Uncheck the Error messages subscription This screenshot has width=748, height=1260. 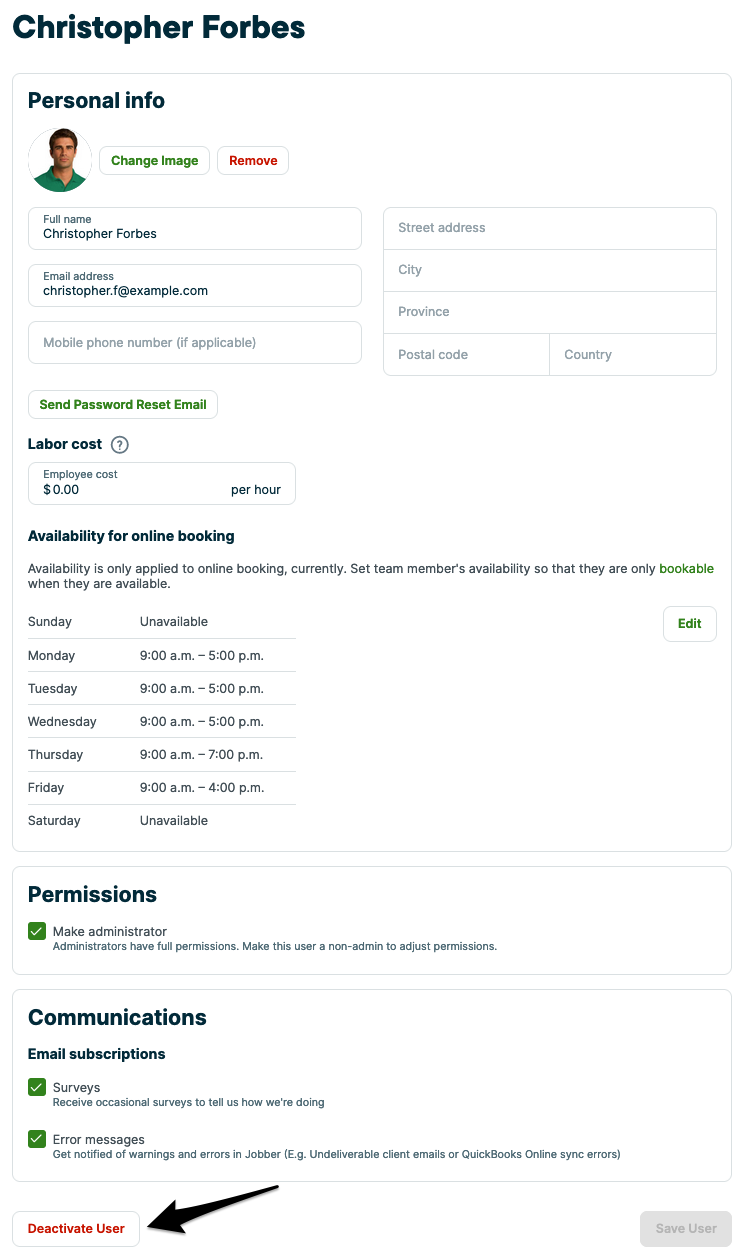tap(37, 1139)
